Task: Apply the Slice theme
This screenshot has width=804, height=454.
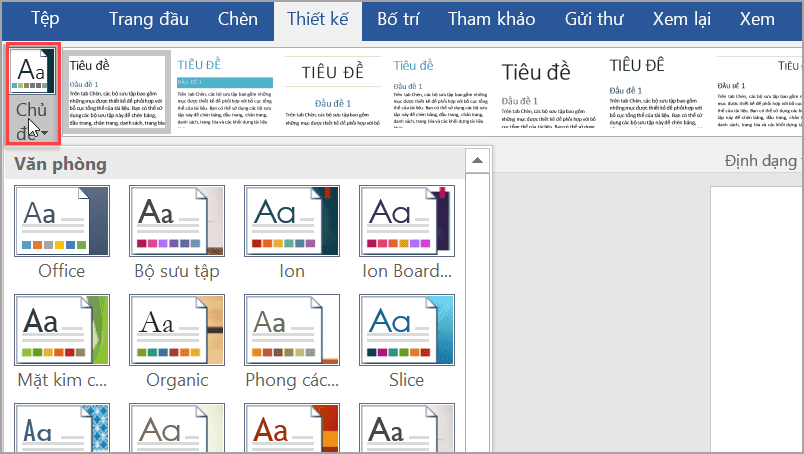Action: (407, 330)
